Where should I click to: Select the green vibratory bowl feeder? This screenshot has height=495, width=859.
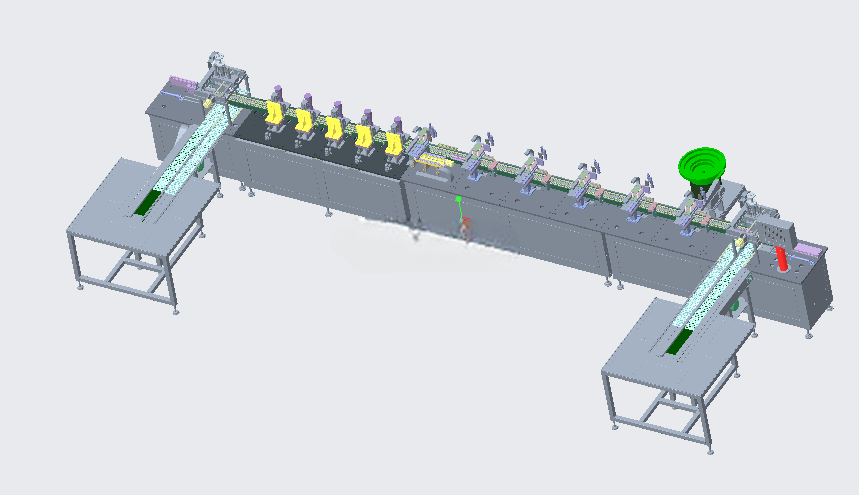point(702,165)
